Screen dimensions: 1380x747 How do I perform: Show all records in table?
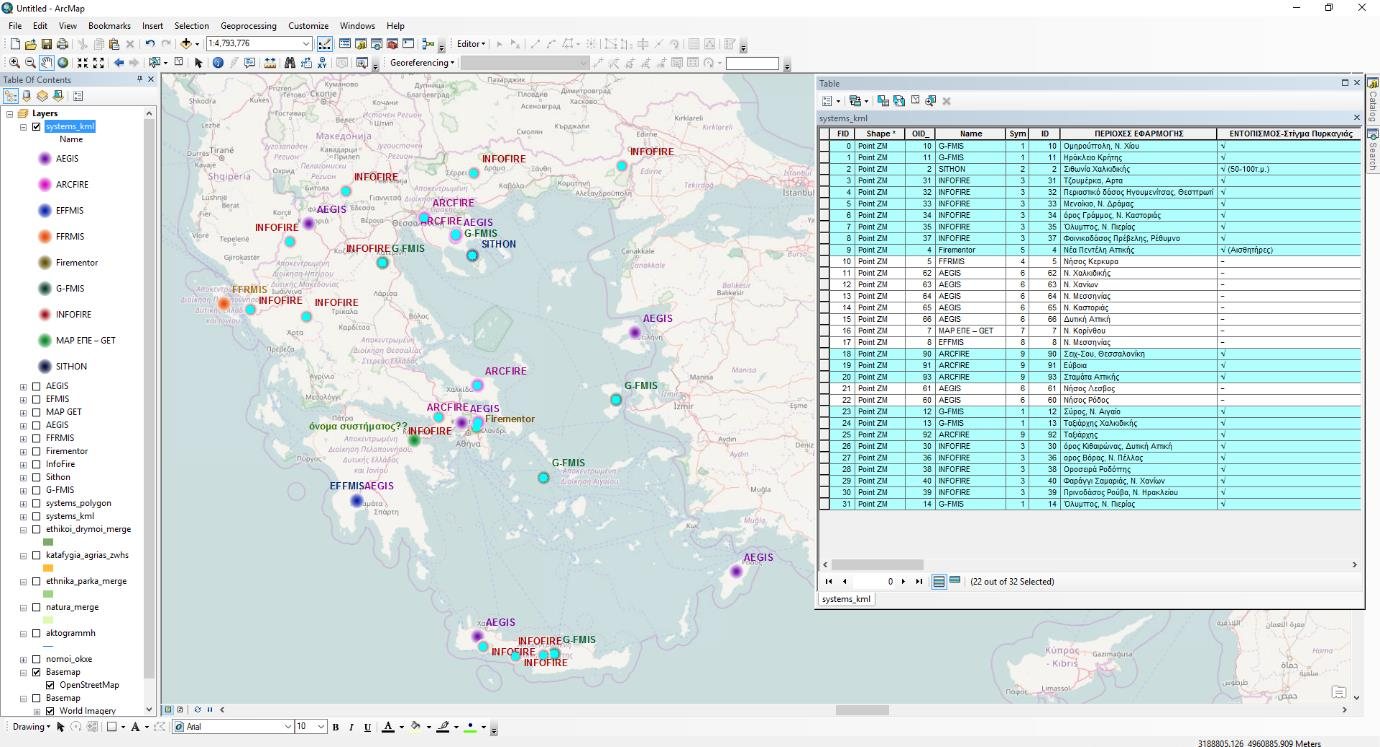pyautogui.click(x=938, y=581)
